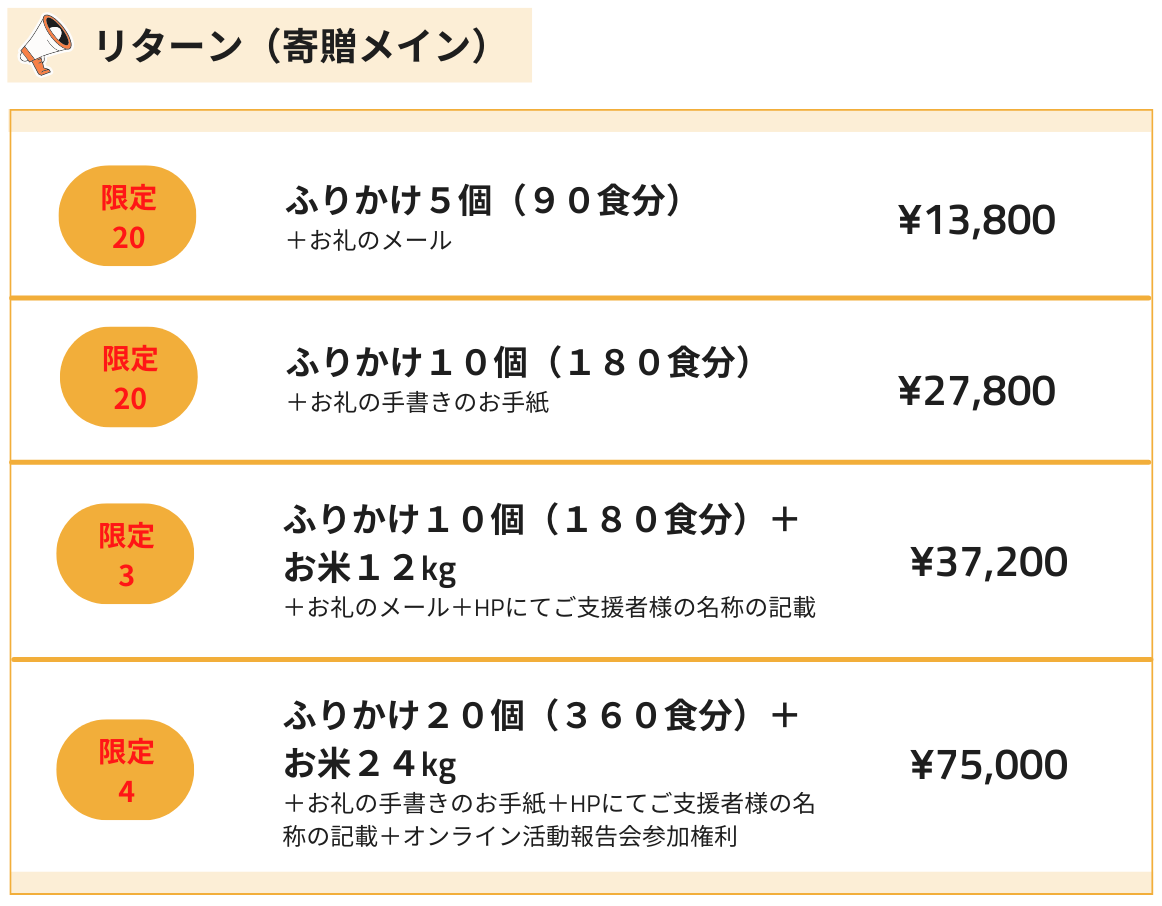
Task: Click the リターン（寄贈メイン） heading text
Action: pyautogui.click(x=292, y=46)
